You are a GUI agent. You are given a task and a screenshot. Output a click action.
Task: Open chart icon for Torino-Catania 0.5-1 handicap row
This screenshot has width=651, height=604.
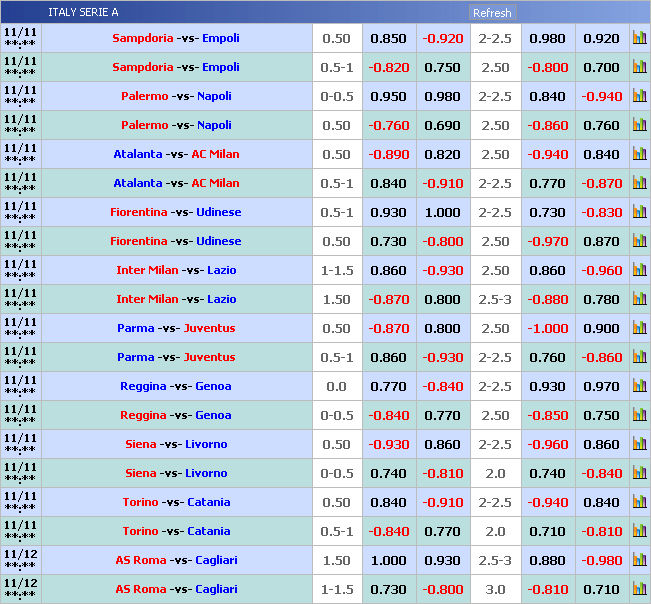pyautogui.click(x=640, y=532)
